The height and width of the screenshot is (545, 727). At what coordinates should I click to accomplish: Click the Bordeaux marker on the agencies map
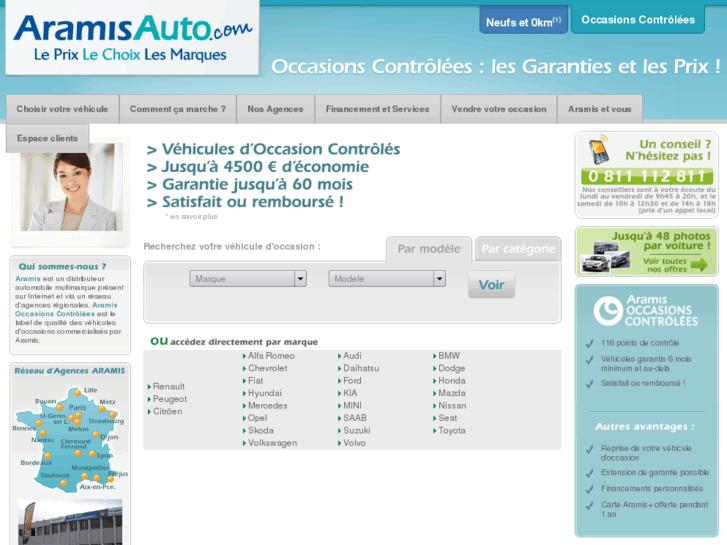(x=48, y=456)
